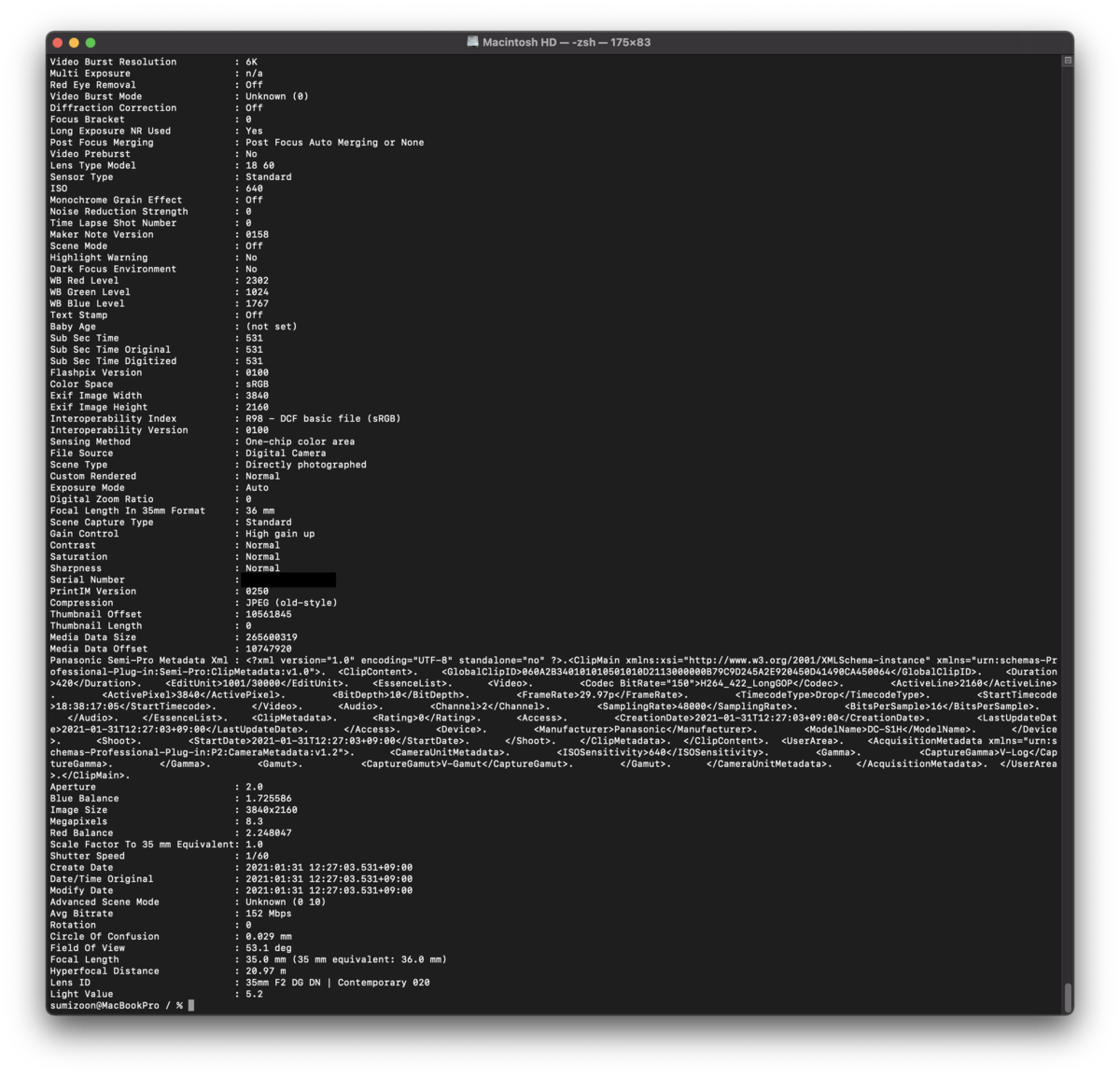Viewport: 1120px width, 1076px height.
Task: Click the green full-screen window button
Action: (91, 43)
